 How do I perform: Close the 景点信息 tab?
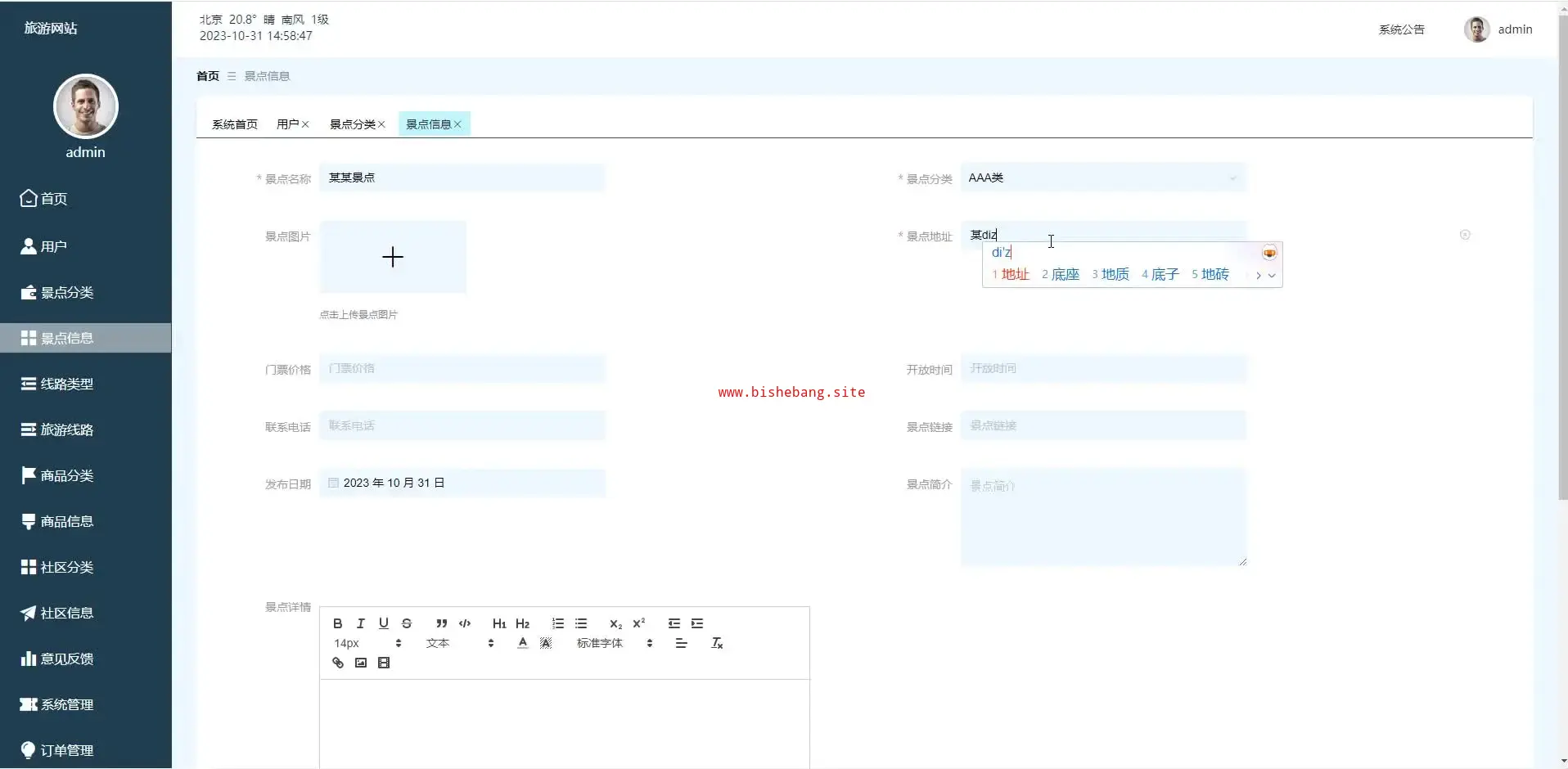point(457,124)
